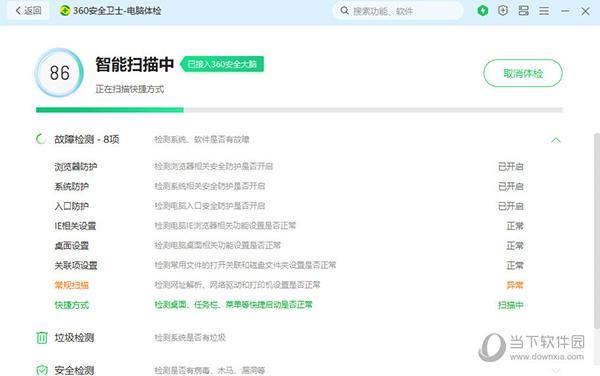Click the 已接入360安全大脑 badge
This screenshot has width=600, height=376.
click(222, 64)
